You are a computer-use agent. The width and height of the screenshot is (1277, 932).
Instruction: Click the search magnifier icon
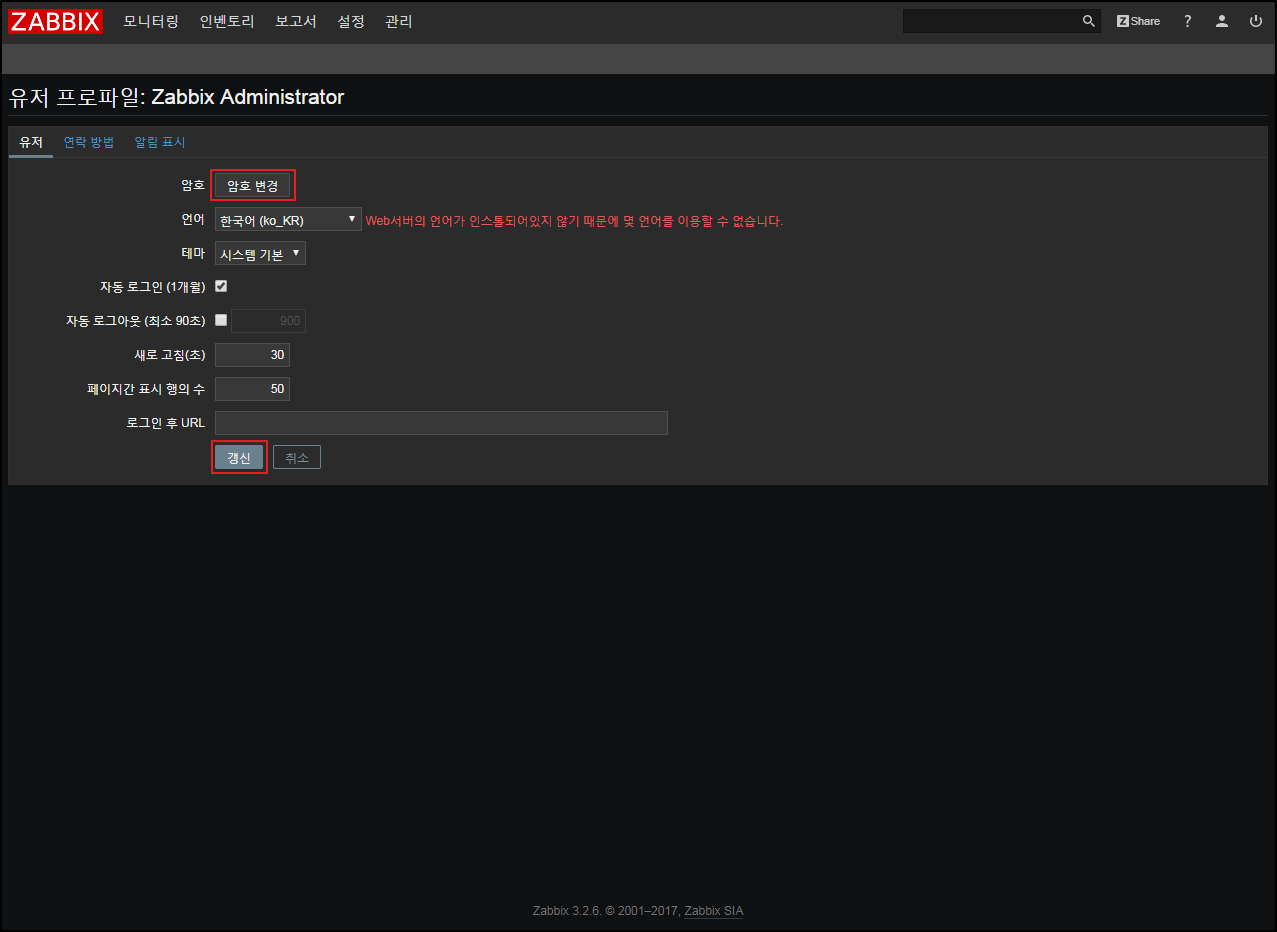coord(1089,21)
